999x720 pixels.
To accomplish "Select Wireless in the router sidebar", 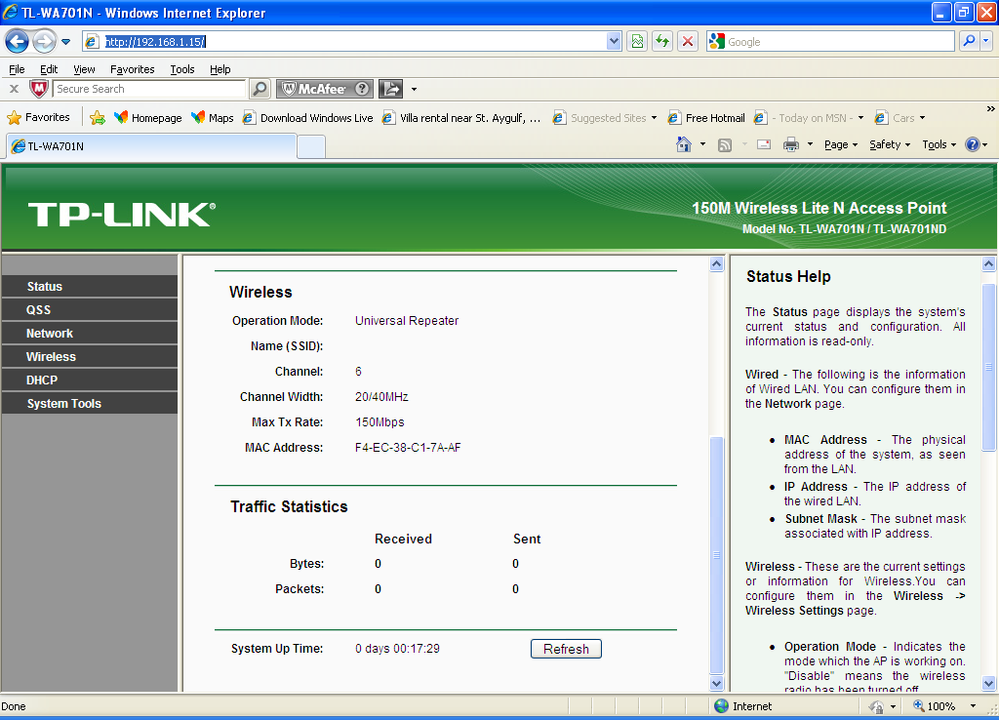I will point(90,357).
